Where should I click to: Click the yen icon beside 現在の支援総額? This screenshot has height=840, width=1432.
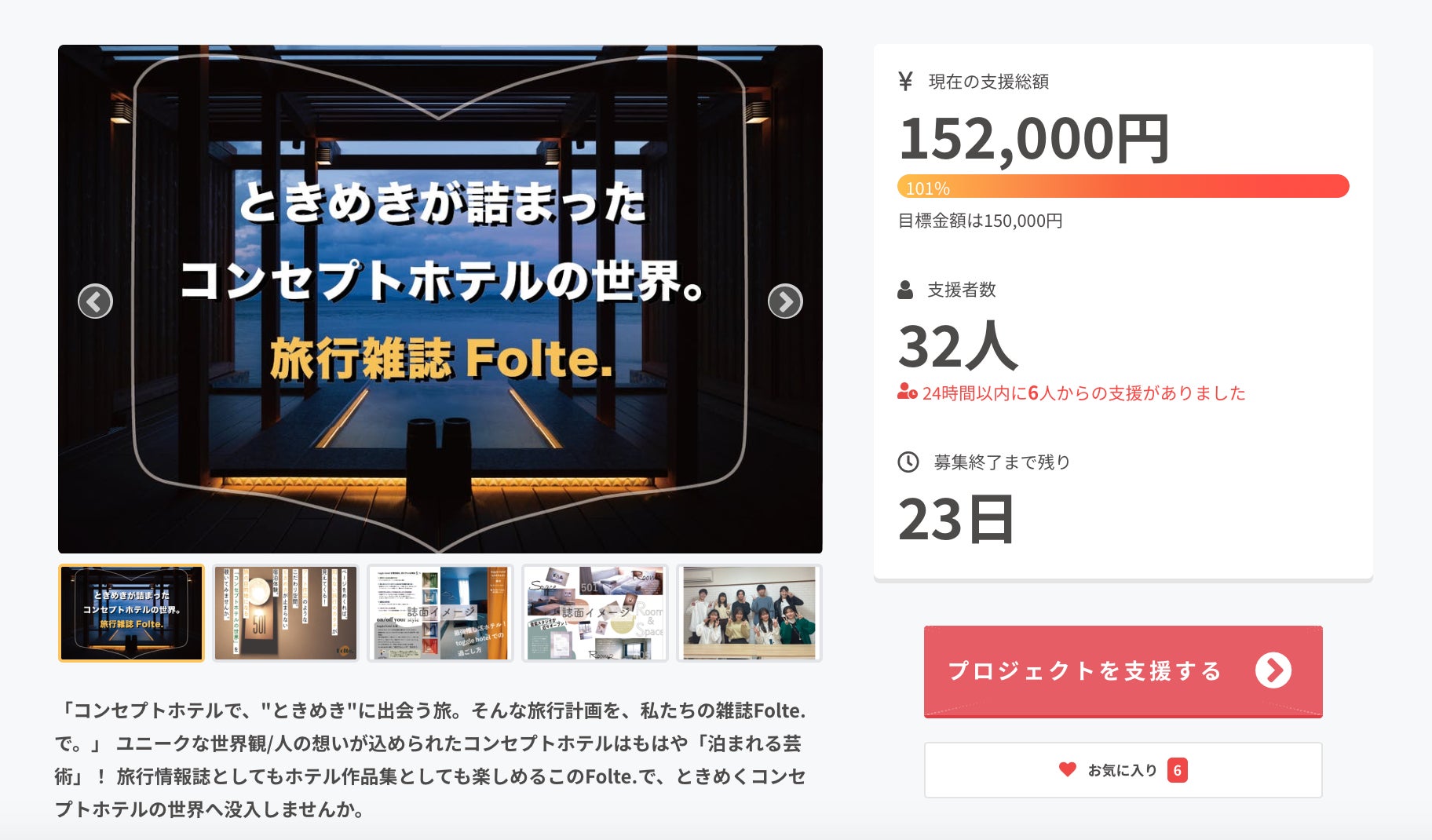(905, 82)
